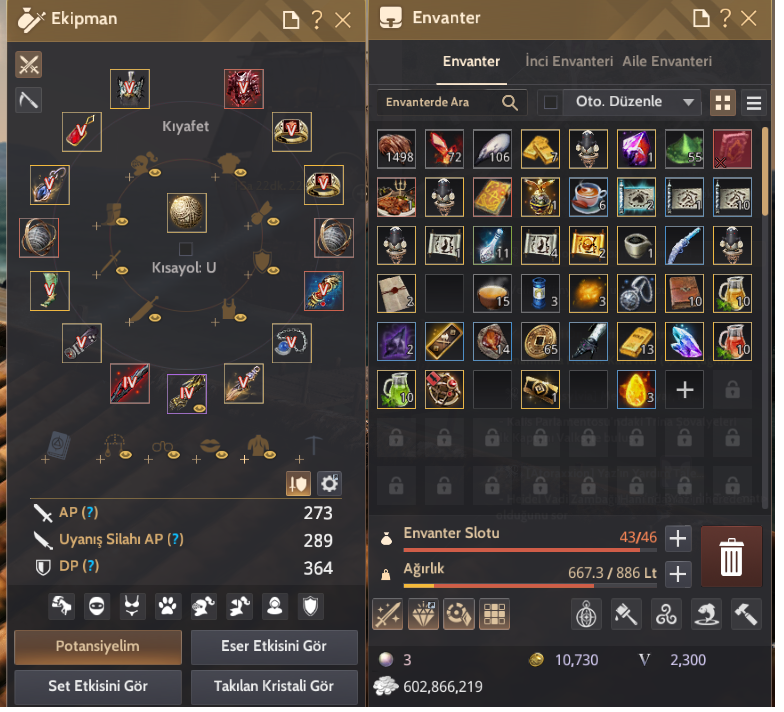
Task: Open the crossed swords combat gear icon
Action: (x=29, y=65)
